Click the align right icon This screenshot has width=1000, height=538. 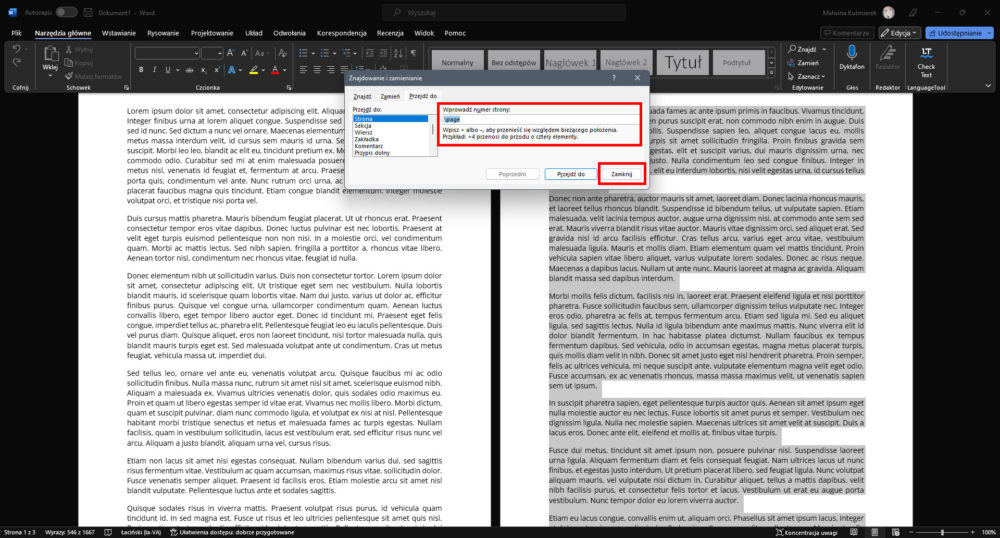[331, 69]
